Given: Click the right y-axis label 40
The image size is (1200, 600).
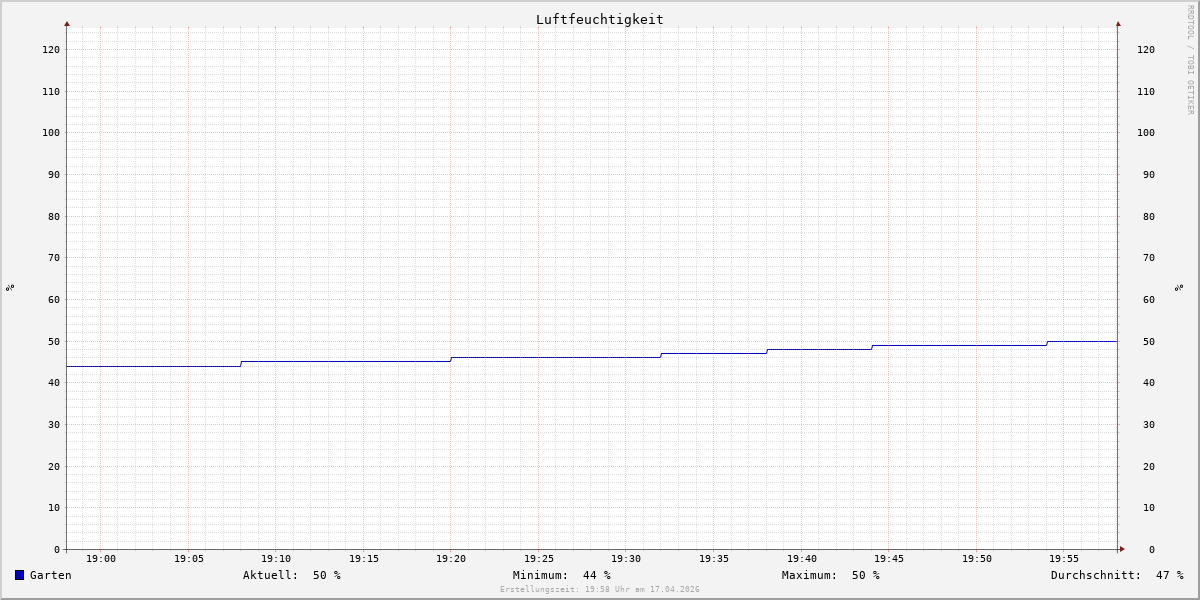Looking at the screenshot, I should point(1148,383).
